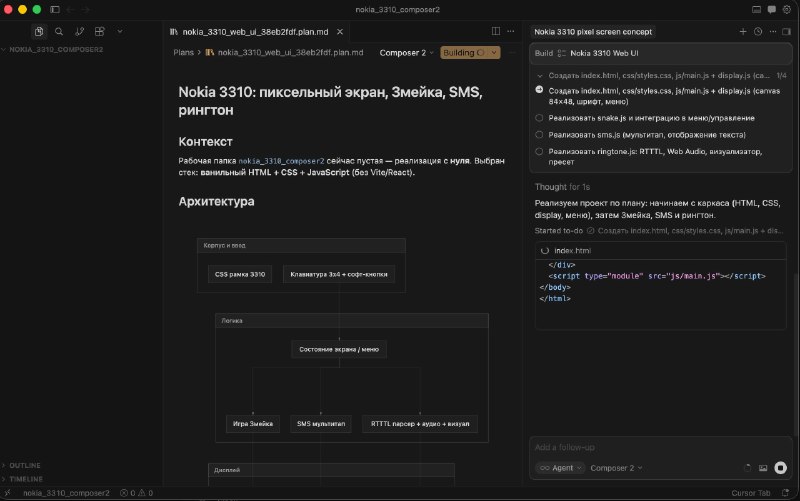Click the 'Started to-do' status line
This screenshot has height=501, width=800.
[x=659, y=231]
